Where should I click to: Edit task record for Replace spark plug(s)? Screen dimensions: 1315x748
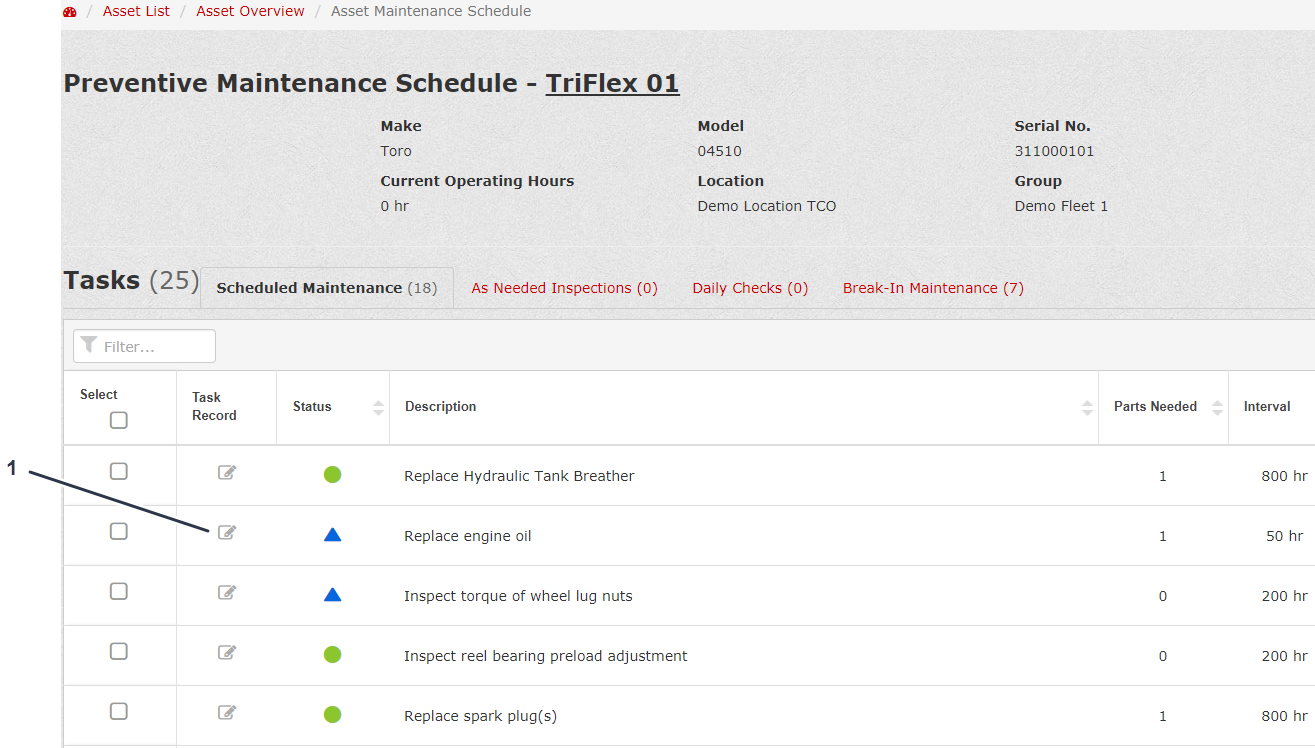pyautogui.click(x=227, y=712)
